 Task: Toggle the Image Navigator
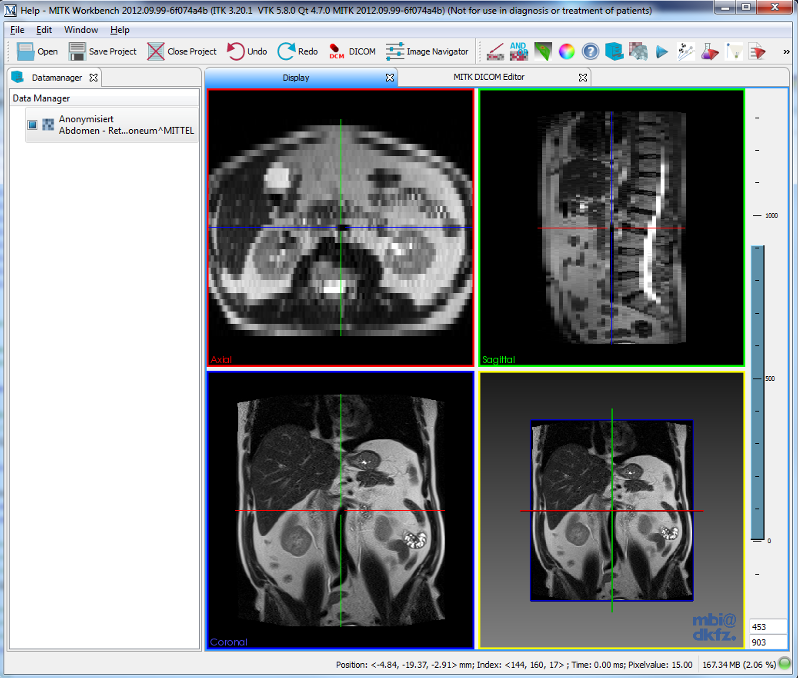point(426,51)
